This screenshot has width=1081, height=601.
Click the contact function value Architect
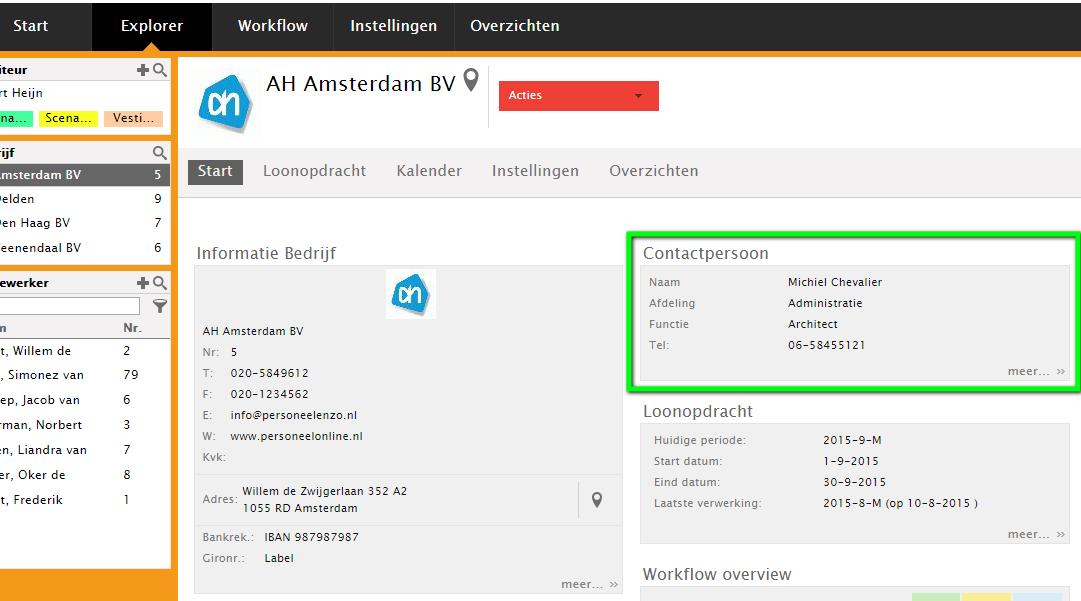(813, 325)
